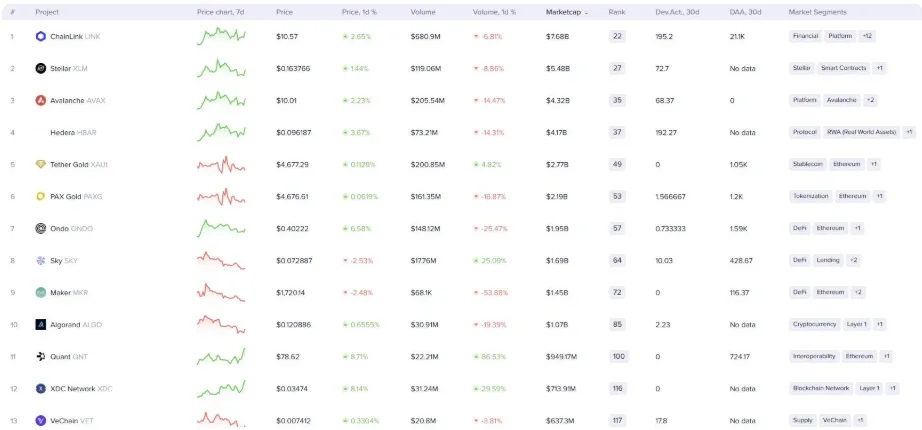Open Tether Gold 7d price chart

(221, 165)
